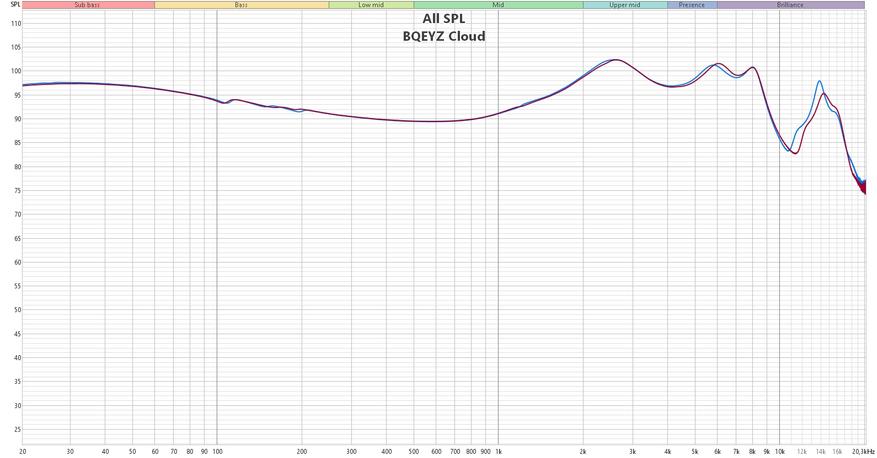The image size is (877, 458).
Task: Click the Sub bass frequency band label
Action: click(x=87, y=5)
